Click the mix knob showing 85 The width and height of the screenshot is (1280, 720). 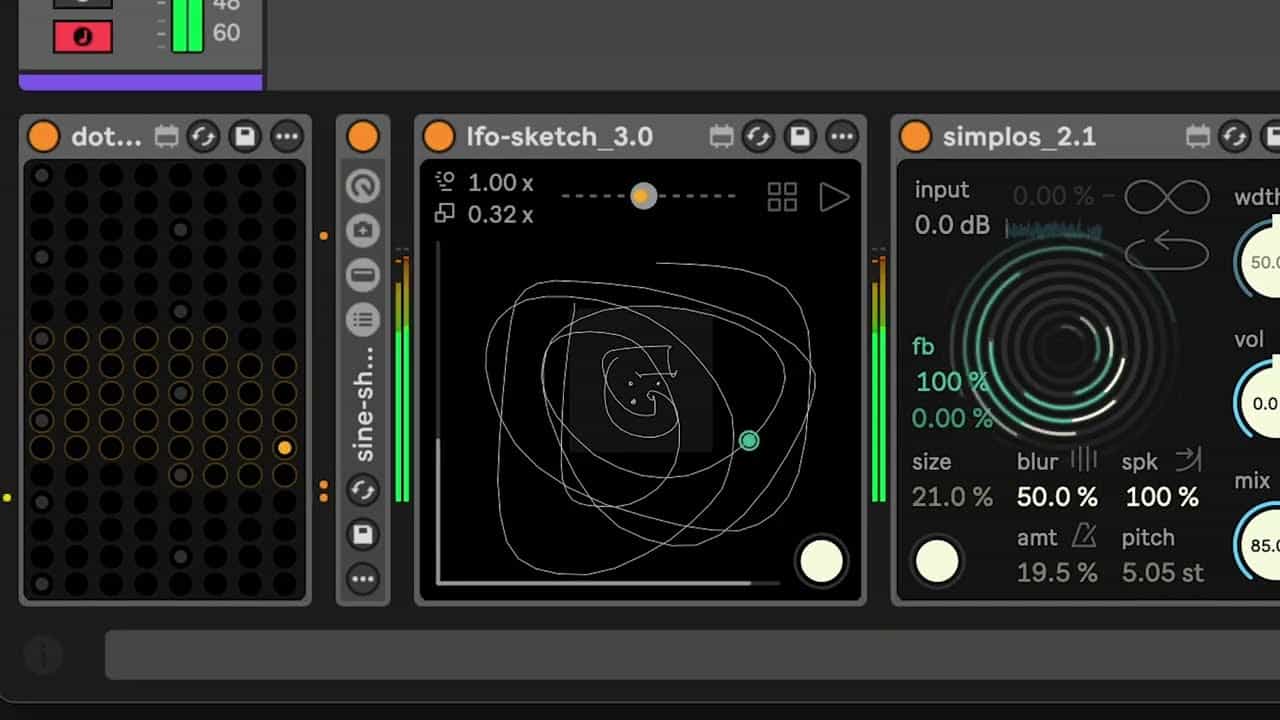(x=1260, y=544)
